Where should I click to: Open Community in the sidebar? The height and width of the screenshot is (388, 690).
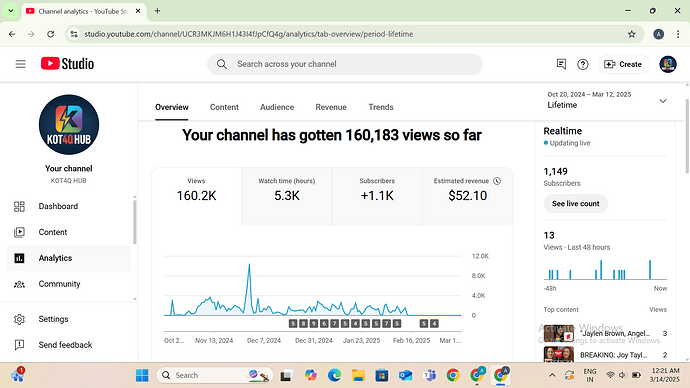coord(69,284)
